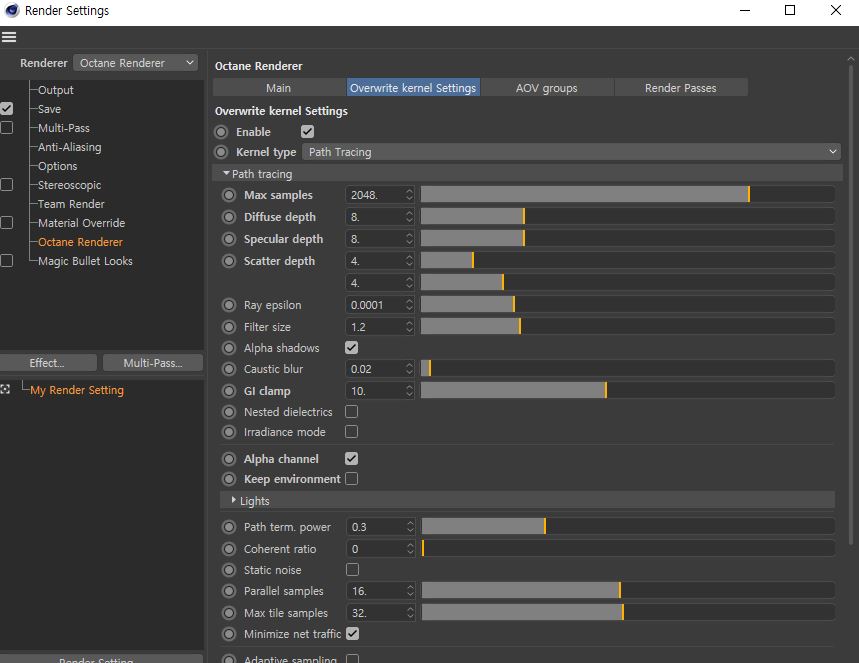Viewport: 859px width, 663px height.
Task: Switch to the Main tab
Action: (x=279, y=88)
